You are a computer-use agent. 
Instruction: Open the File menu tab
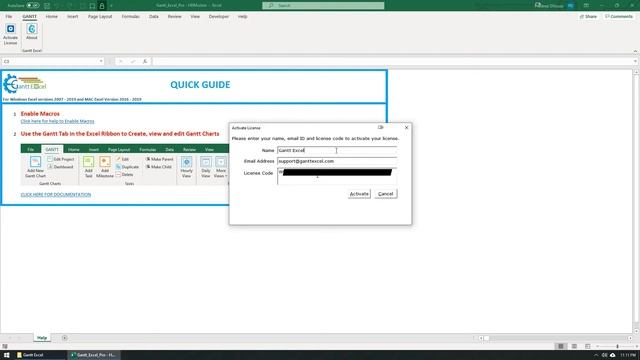[x=9, y=17]
